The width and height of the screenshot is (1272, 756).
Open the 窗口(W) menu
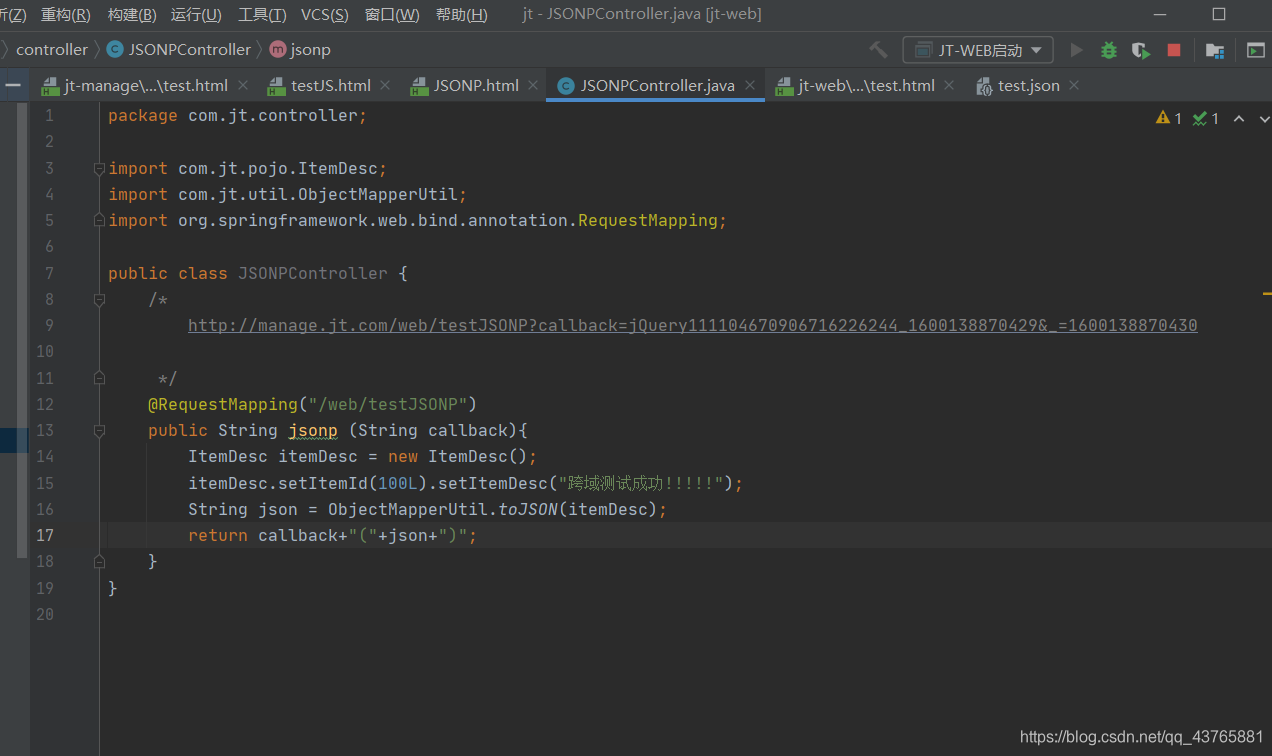[392, 14]
